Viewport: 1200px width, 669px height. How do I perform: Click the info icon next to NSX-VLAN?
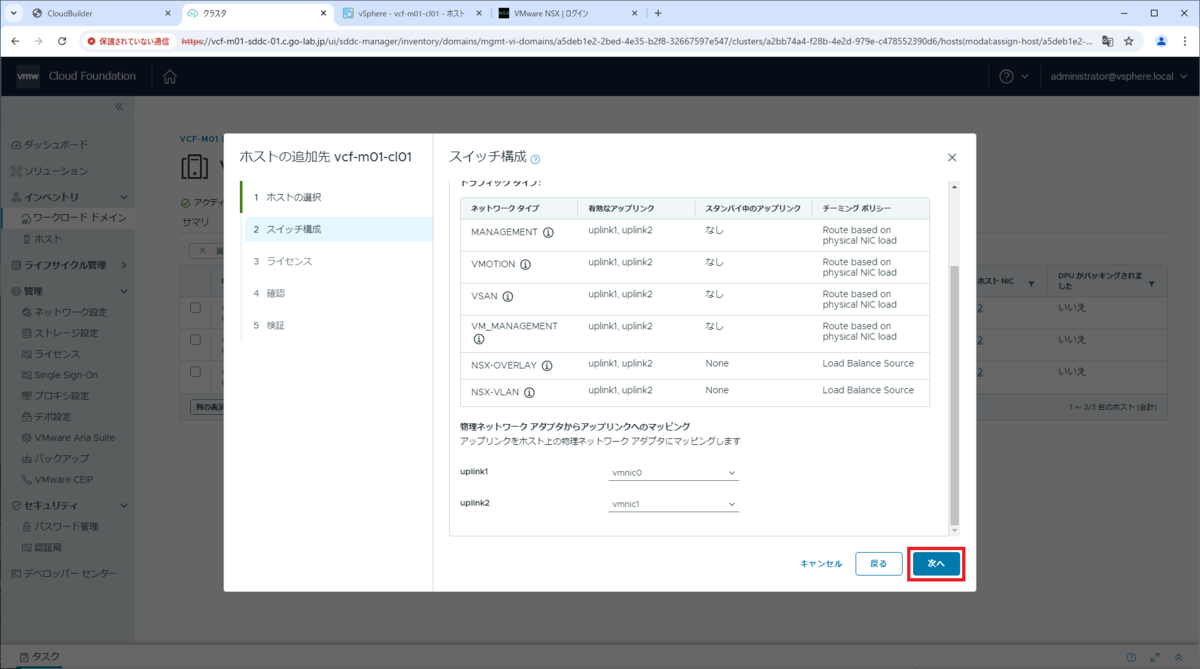coord(529,393)
